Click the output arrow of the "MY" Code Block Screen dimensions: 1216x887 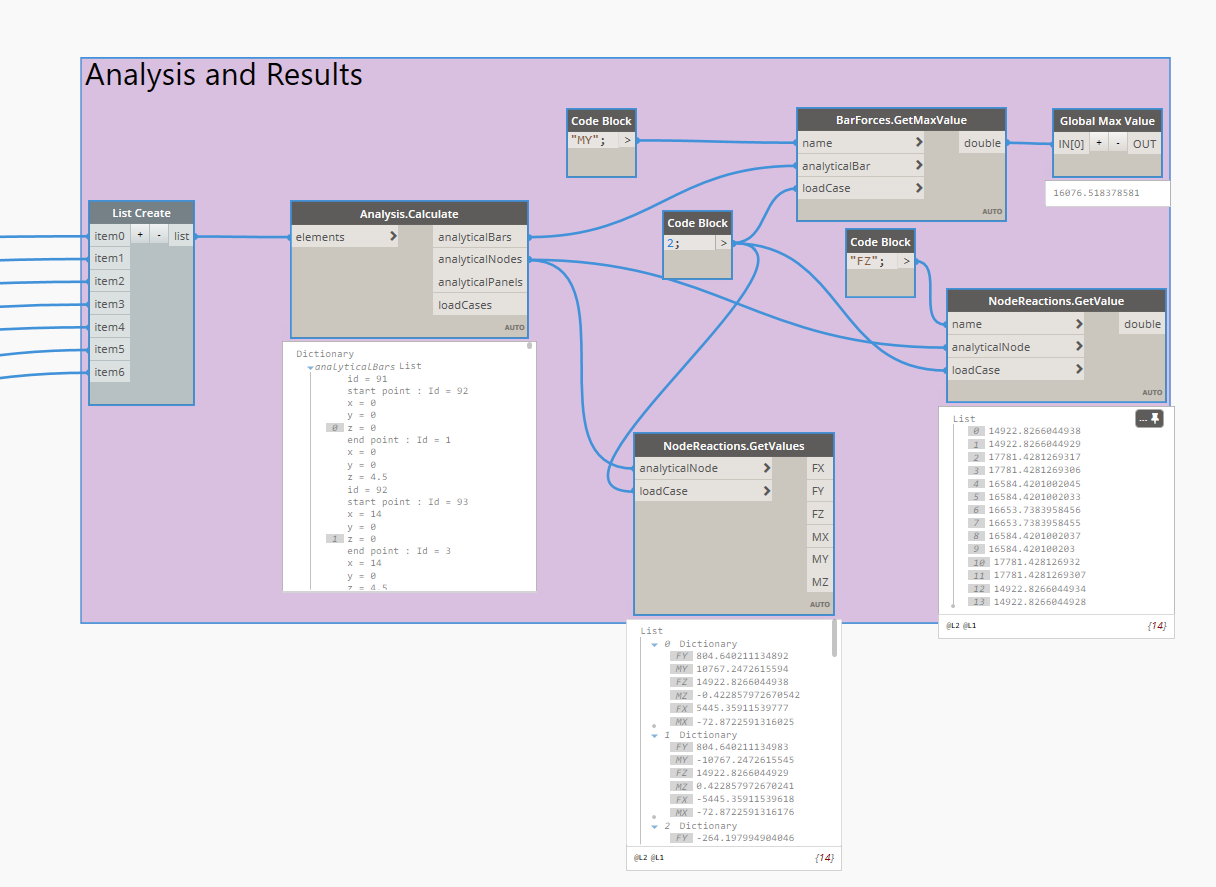[x=627, y=140]
